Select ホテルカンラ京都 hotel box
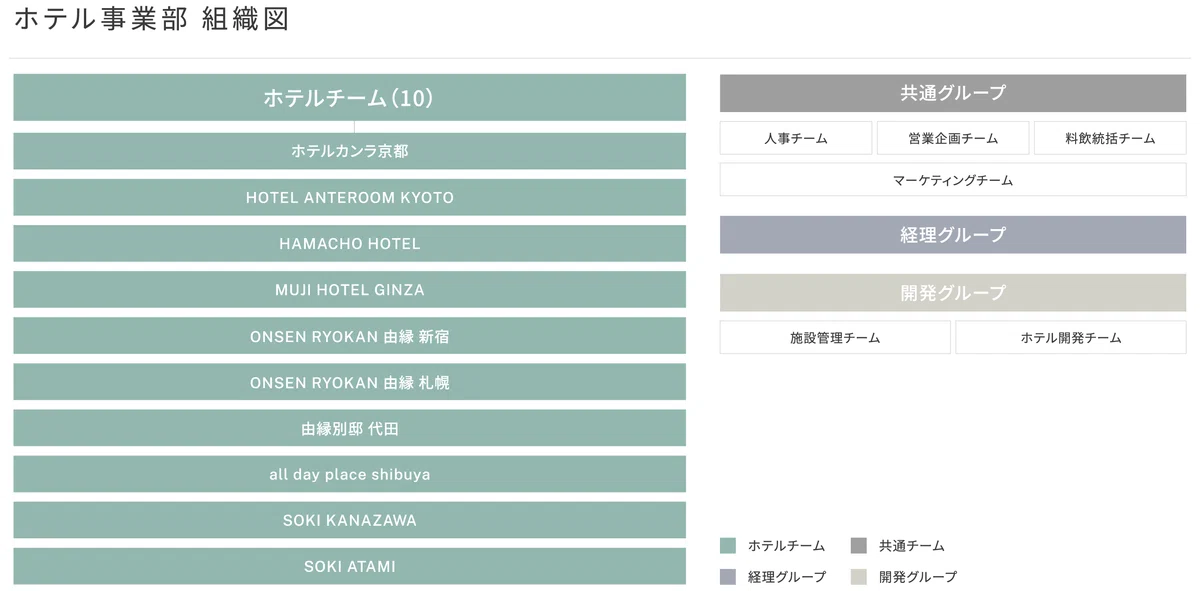 point(349,151)
